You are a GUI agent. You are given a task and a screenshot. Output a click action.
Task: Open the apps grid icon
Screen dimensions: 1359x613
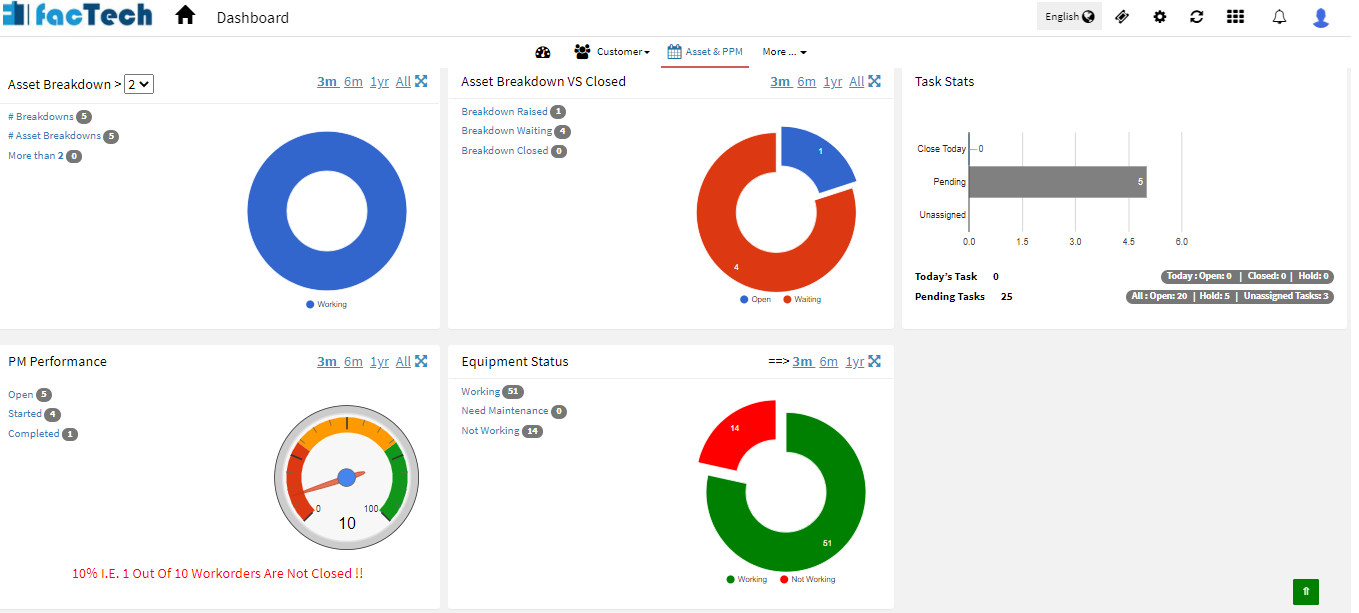tap(1235, 17)
